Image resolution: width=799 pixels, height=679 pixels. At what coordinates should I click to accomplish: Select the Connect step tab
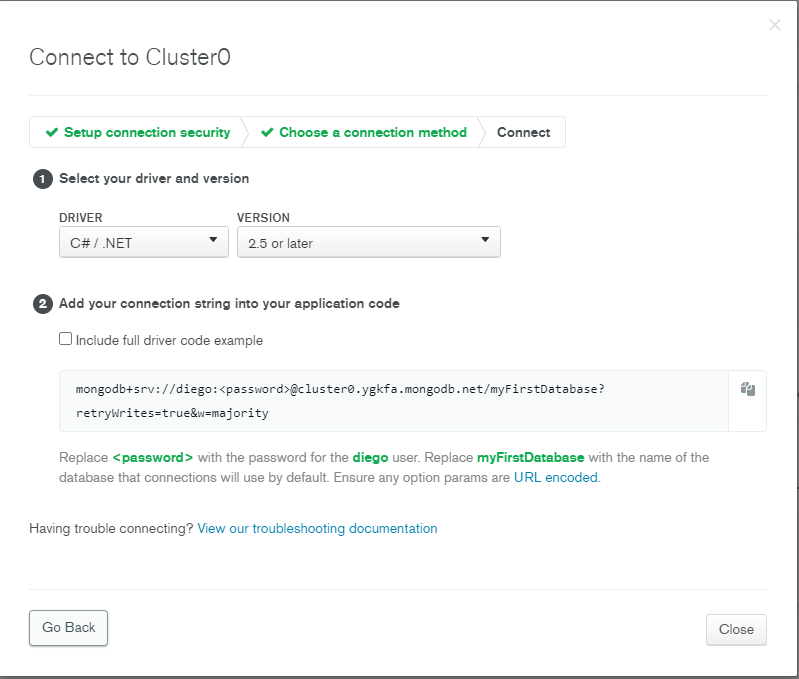(523, 132)
